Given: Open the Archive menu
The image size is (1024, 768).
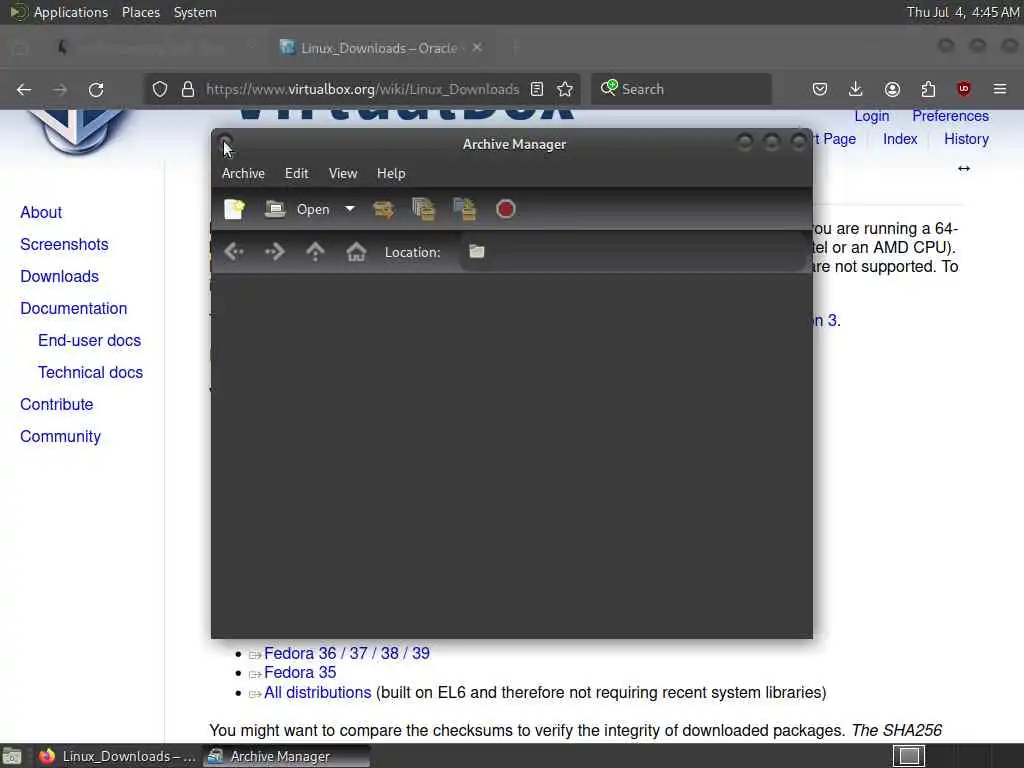Looking at the screenshot, I should coord(243,173).
